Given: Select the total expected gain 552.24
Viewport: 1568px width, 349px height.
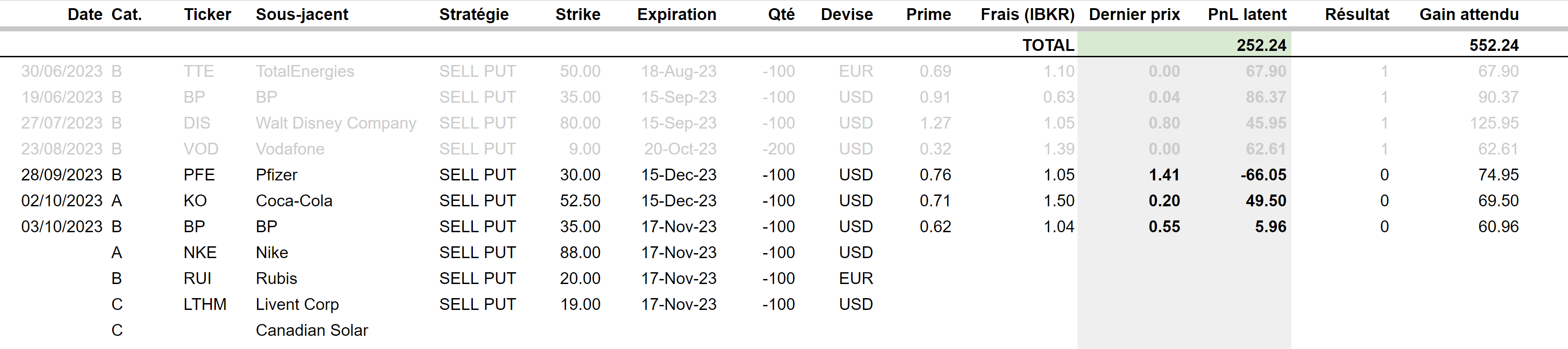Looking at the screenshot, I should coord(1494,45).
